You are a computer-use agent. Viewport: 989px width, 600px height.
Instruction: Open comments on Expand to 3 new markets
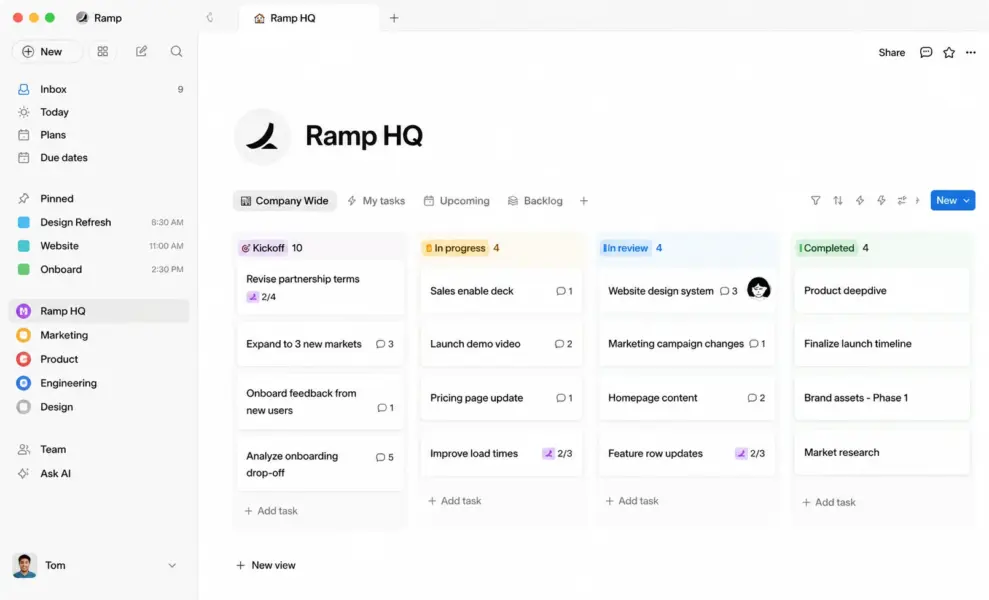[x=385, y=344]
